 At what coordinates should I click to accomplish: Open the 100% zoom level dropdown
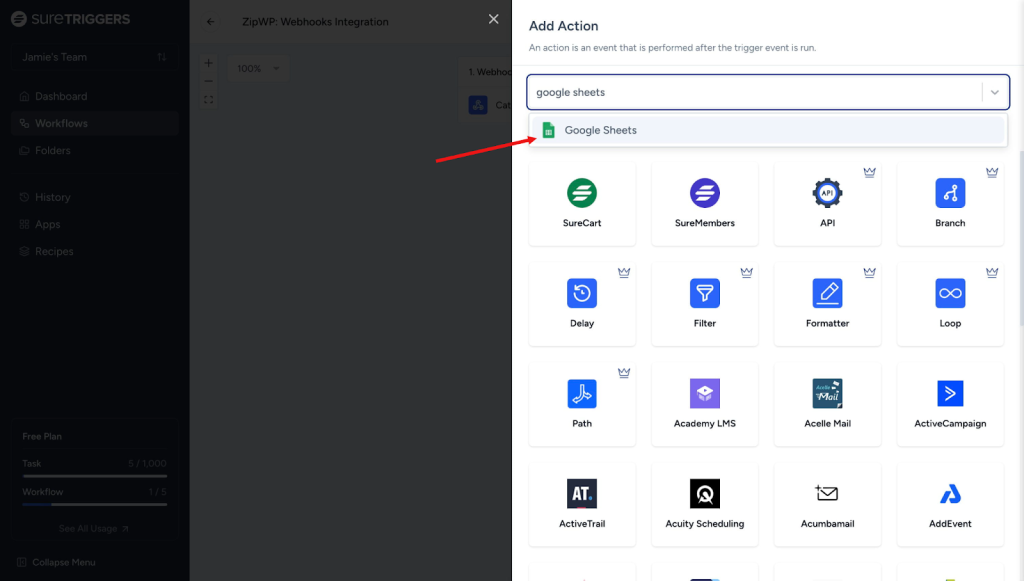(258, 69)
